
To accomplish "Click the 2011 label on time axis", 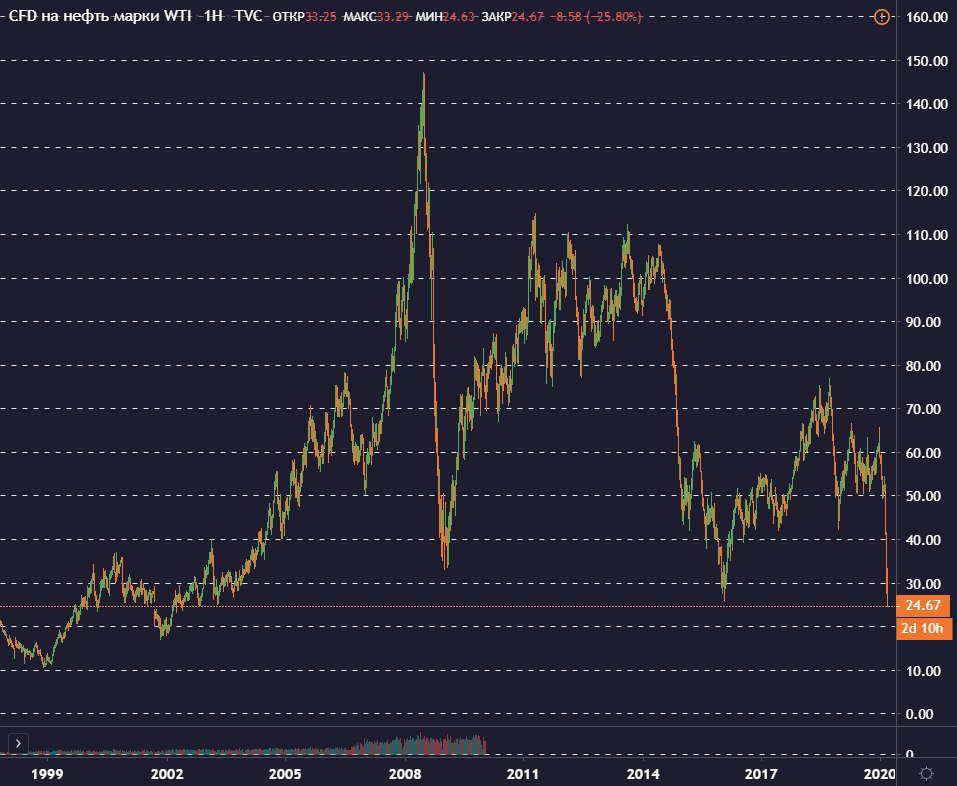I will (523, 774).
